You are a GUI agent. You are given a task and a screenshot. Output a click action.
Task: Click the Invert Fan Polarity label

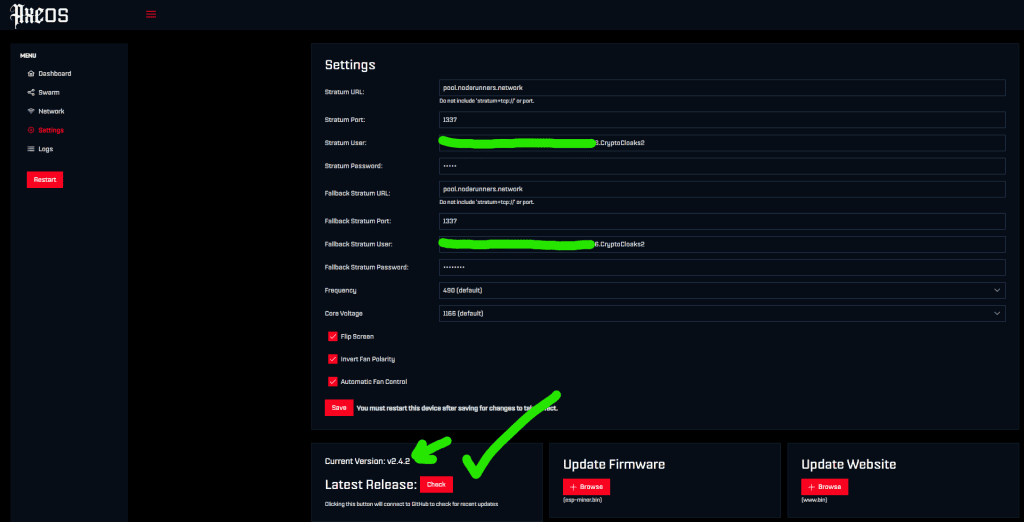(x=368, y=359)
